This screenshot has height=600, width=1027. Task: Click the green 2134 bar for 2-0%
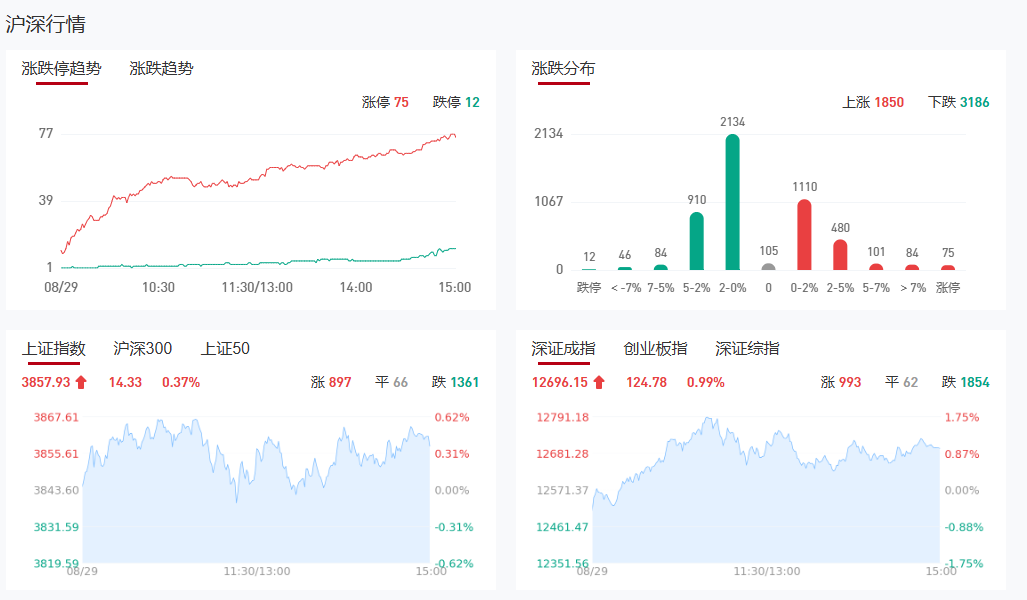pos(732,203)
